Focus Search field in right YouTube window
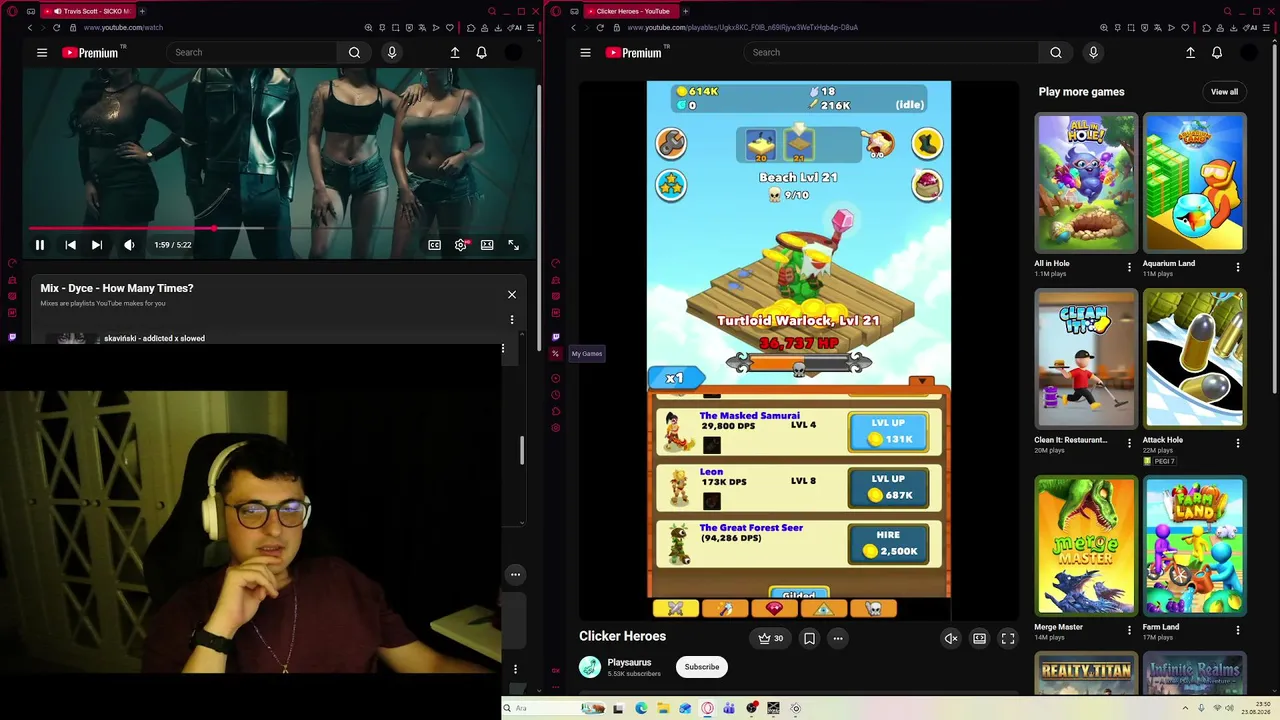This screenshot has width=1280, height=720. tap(890, 52)
